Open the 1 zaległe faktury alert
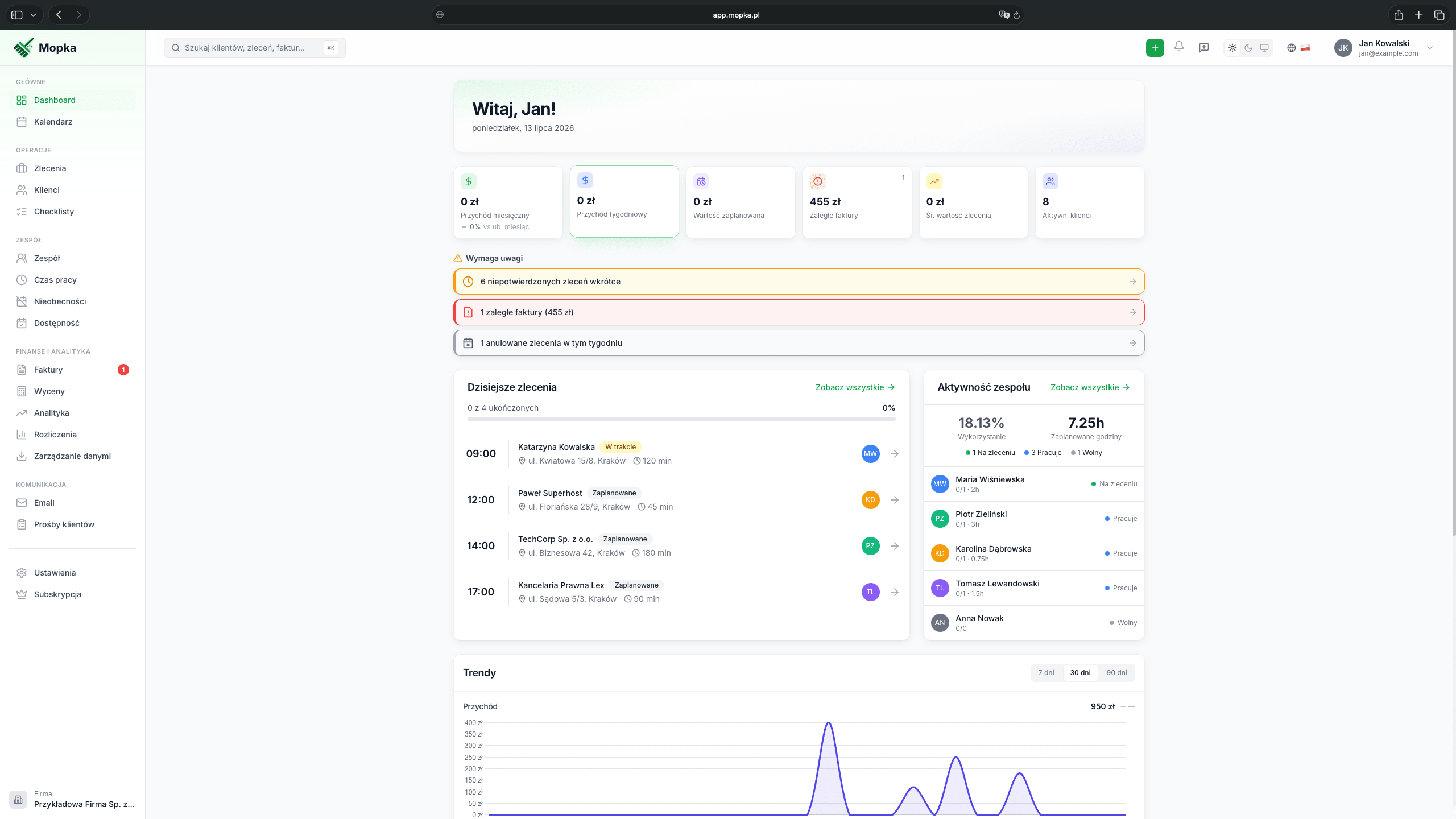 click(799, 312)
